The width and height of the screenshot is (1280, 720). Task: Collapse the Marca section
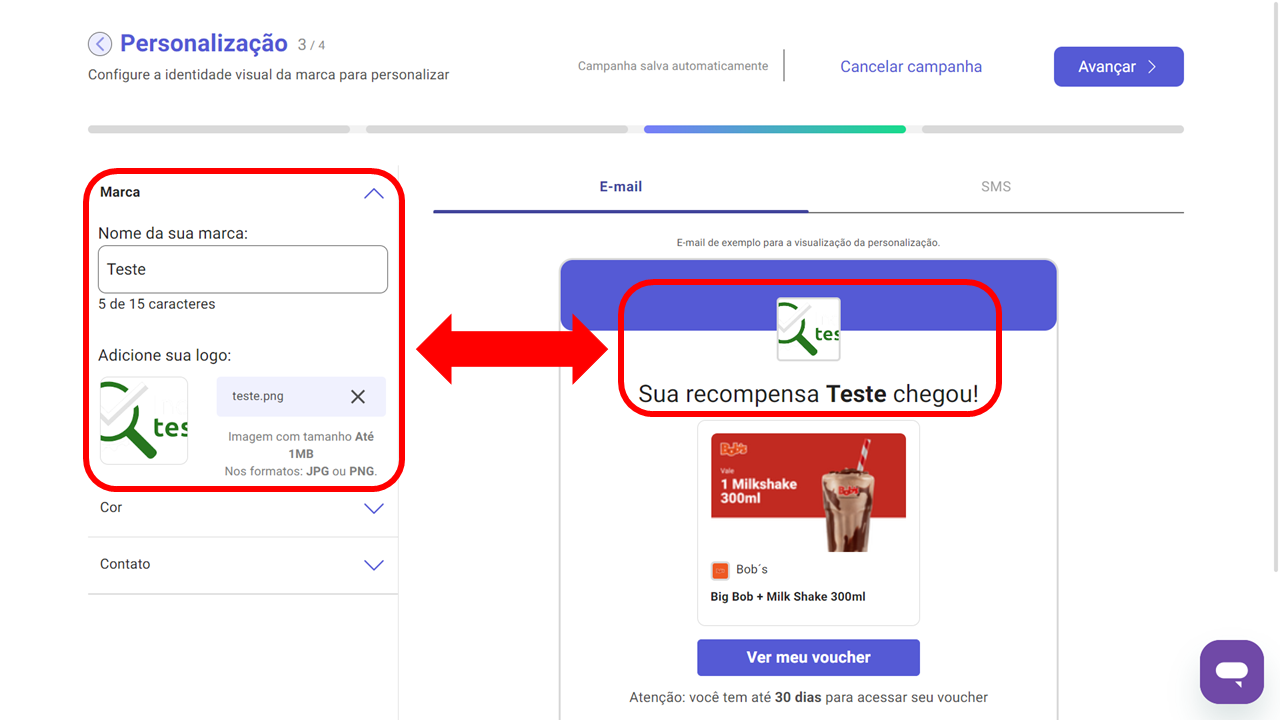(x=373, y=193)
